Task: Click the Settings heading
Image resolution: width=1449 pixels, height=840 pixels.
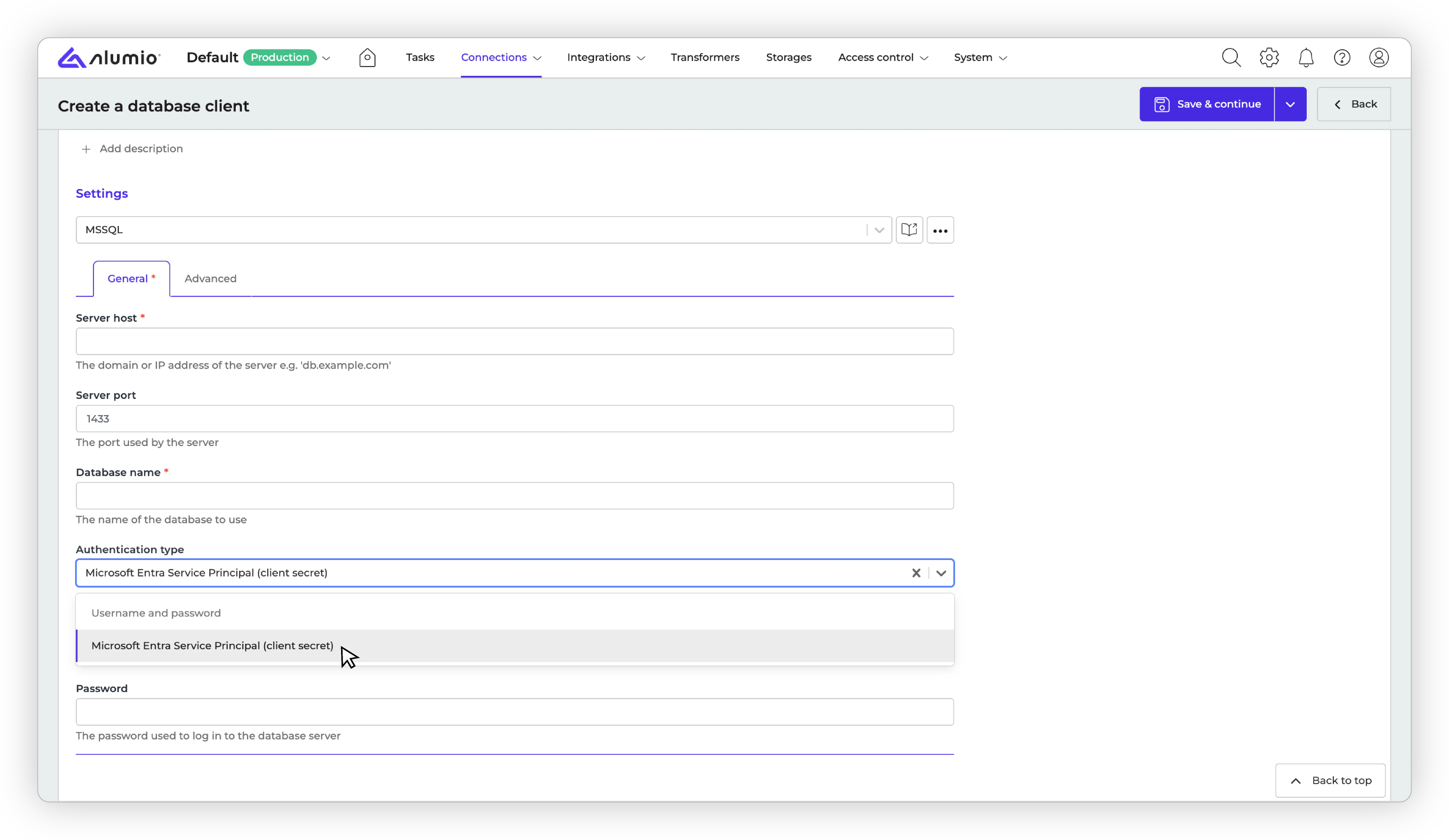Action: (x=102, y=194)
